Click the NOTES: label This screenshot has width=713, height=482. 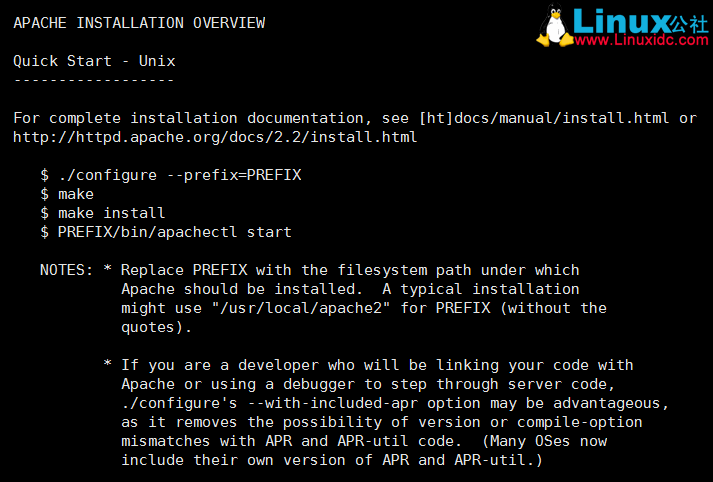66,270
